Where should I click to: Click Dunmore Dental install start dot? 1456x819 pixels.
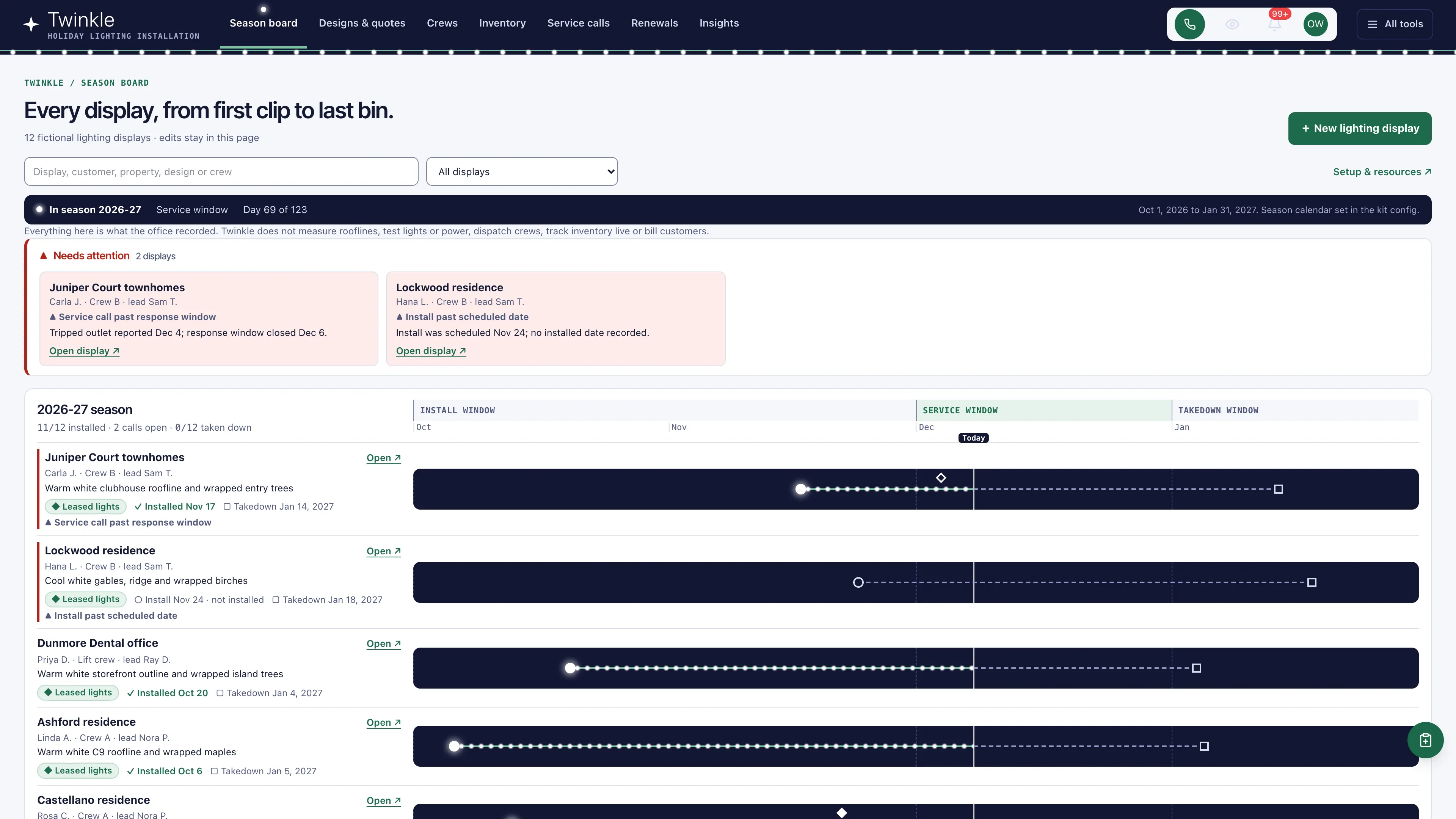click(x=570, y=668)
